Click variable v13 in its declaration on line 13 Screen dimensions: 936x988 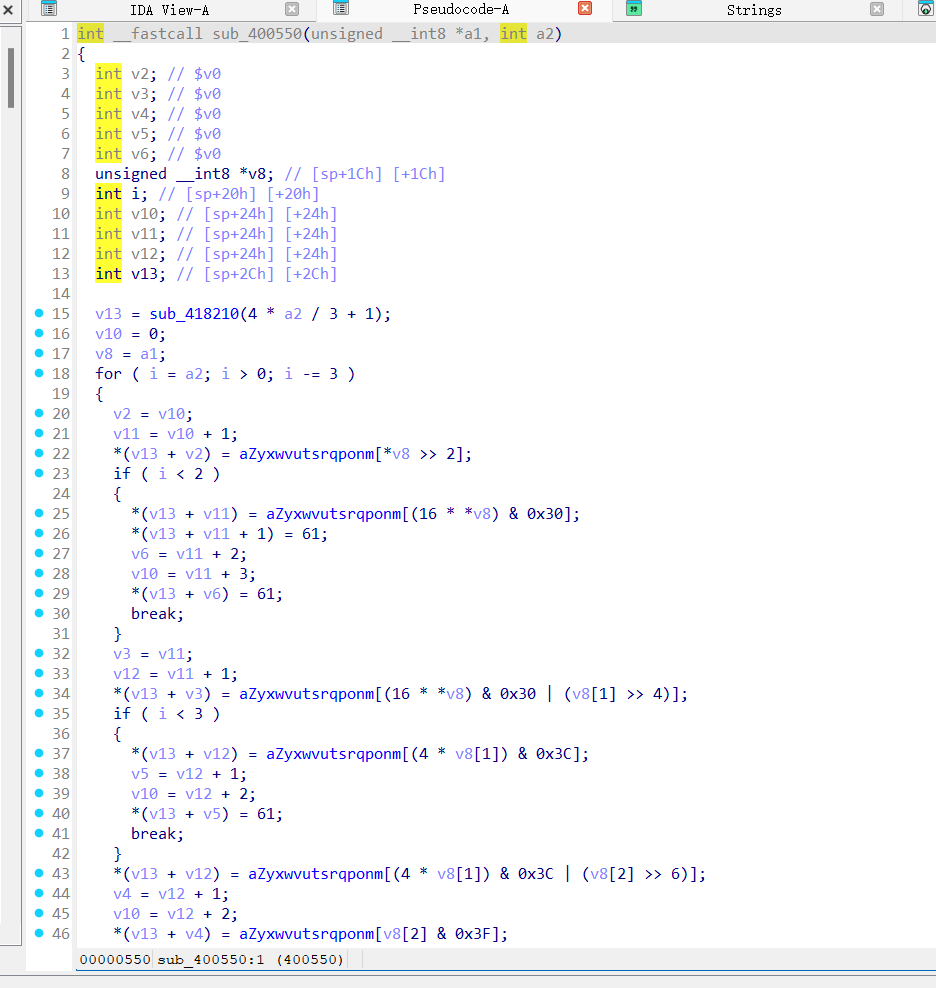(x=144, y=273)
